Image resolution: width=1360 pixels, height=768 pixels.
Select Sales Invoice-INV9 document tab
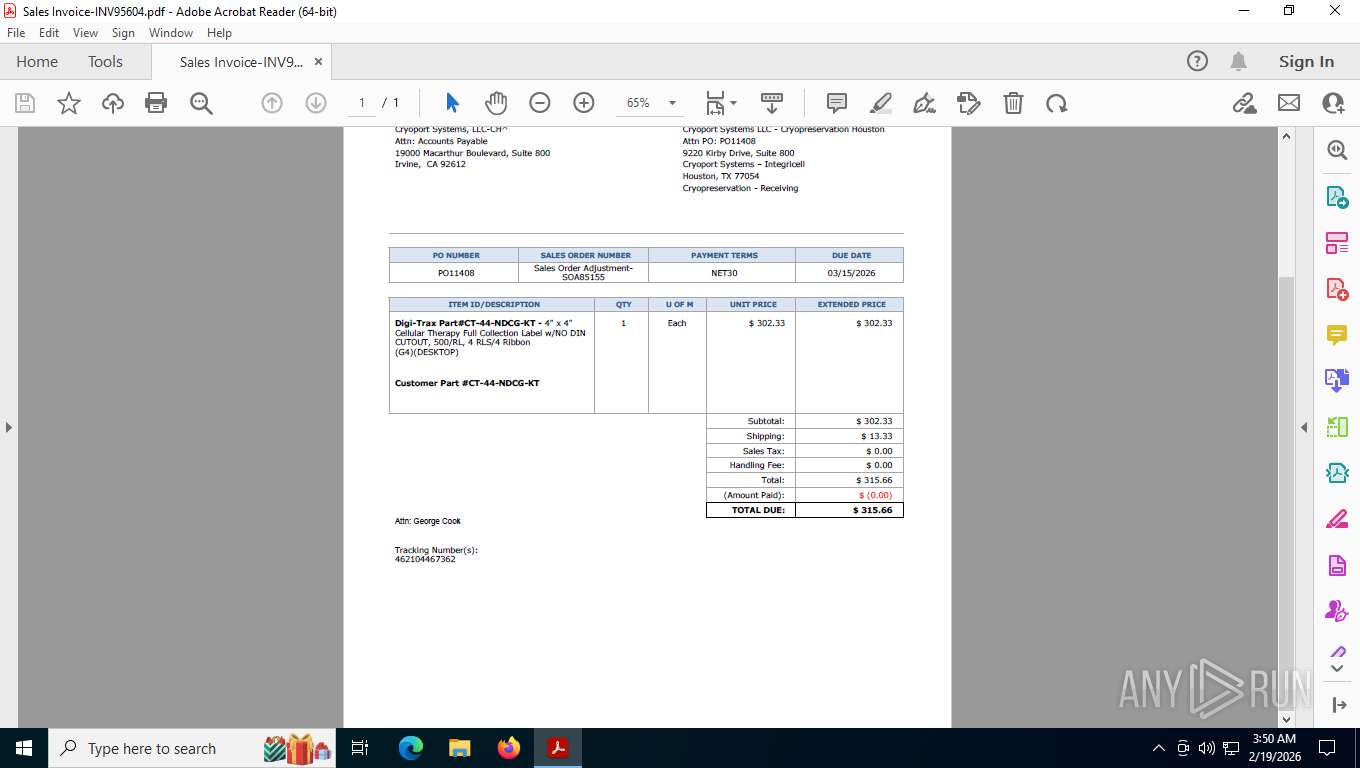[241, 62]
